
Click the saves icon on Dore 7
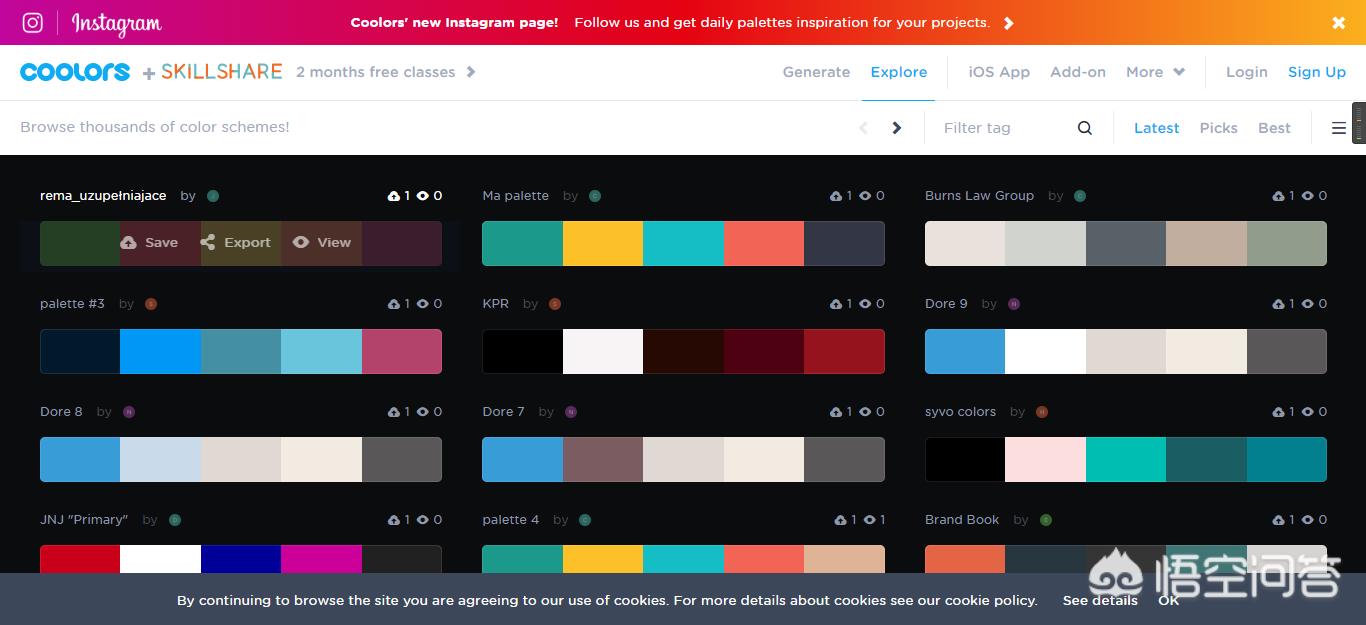pyautogui.click(x=836, y=412)
